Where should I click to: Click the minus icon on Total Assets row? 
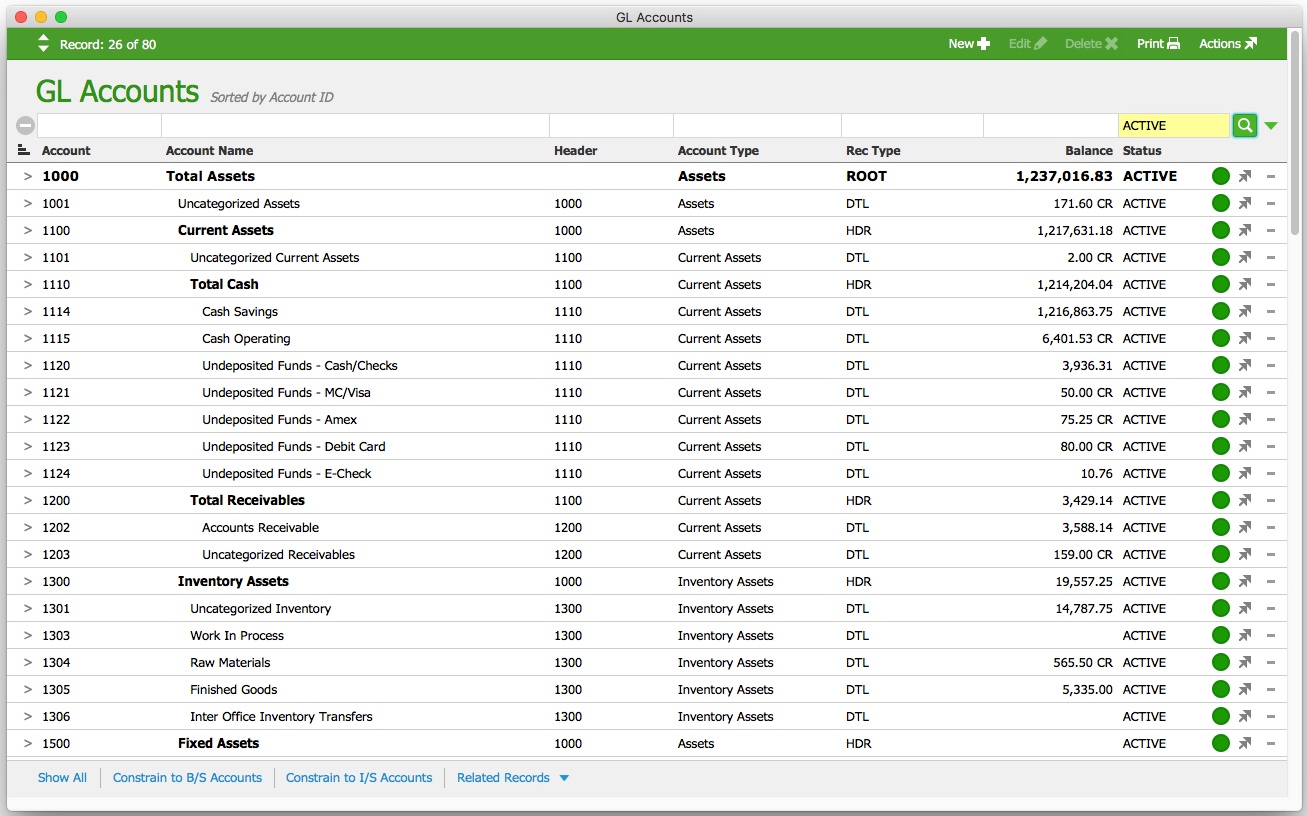(x=1270, y=177)
